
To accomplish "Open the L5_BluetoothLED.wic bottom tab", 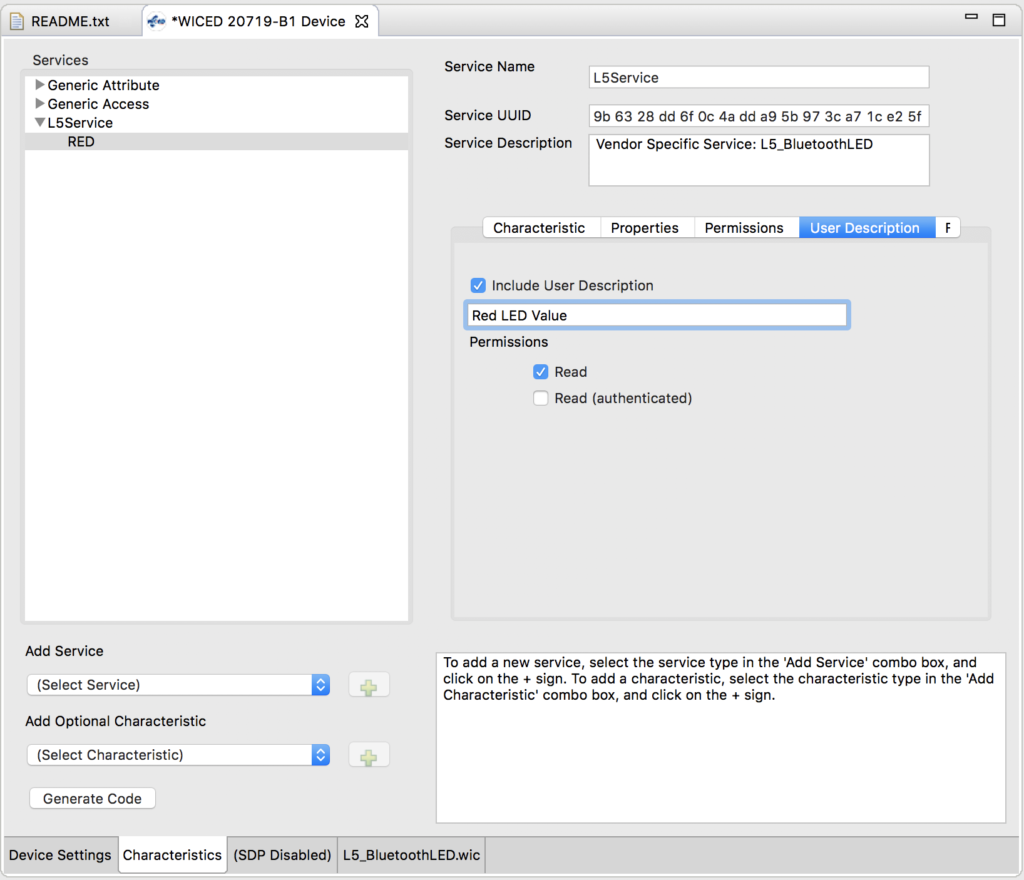I will (x=411, y=855).
